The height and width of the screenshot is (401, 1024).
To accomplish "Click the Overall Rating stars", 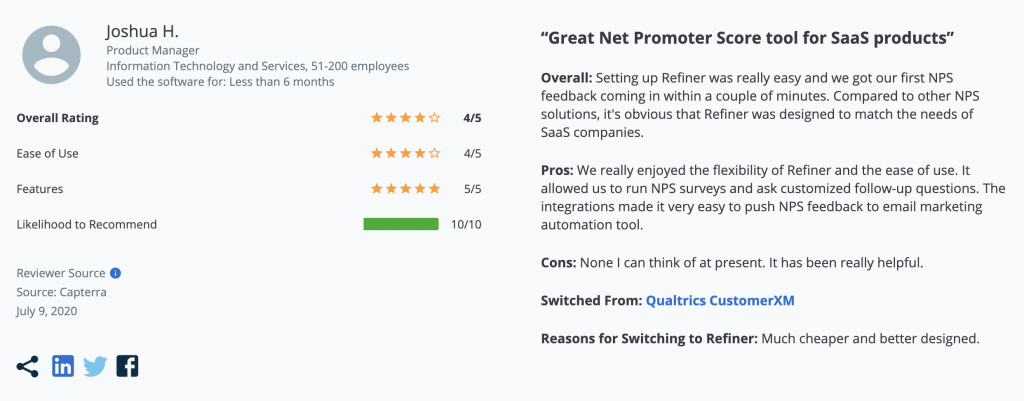I will [x=406, y=118].
